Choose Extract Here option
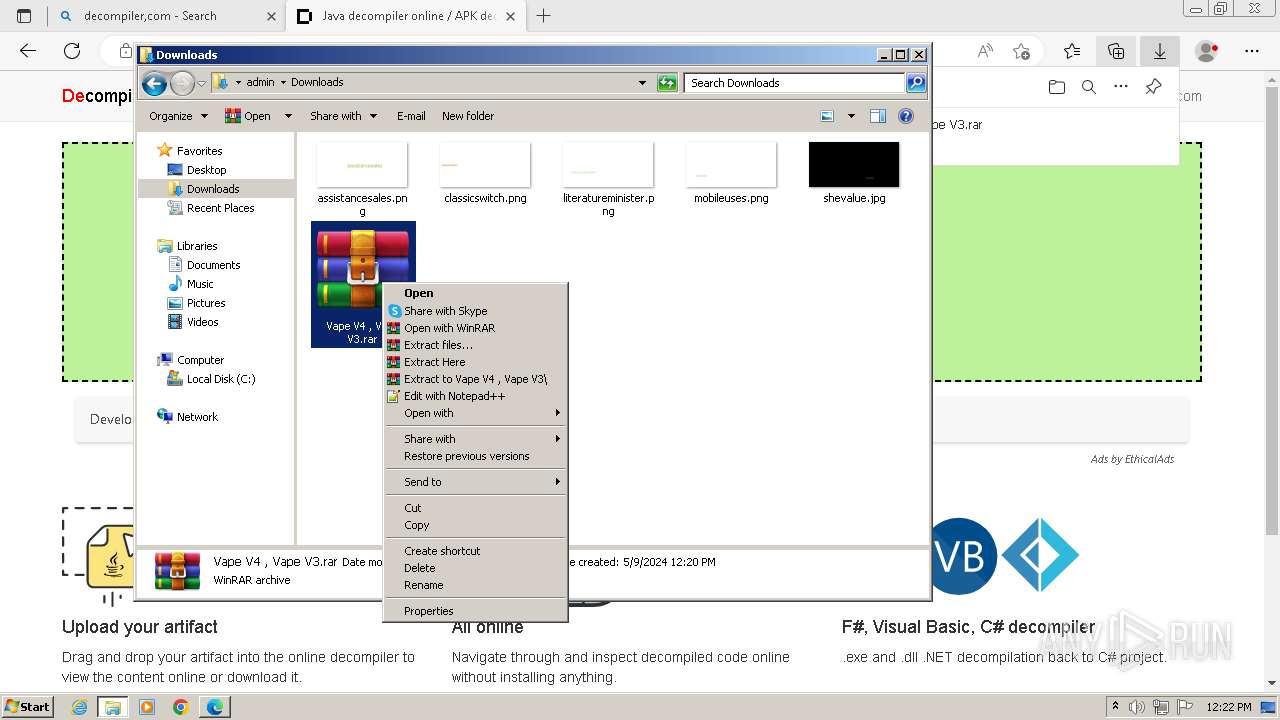 (476, 362)
